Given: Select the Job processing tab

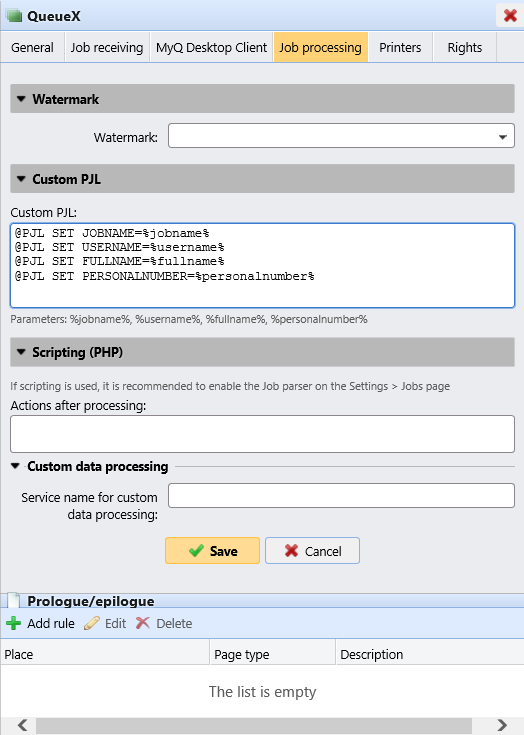Looking at the screenshot, I should pyautogui.click(x=321, y=47).
